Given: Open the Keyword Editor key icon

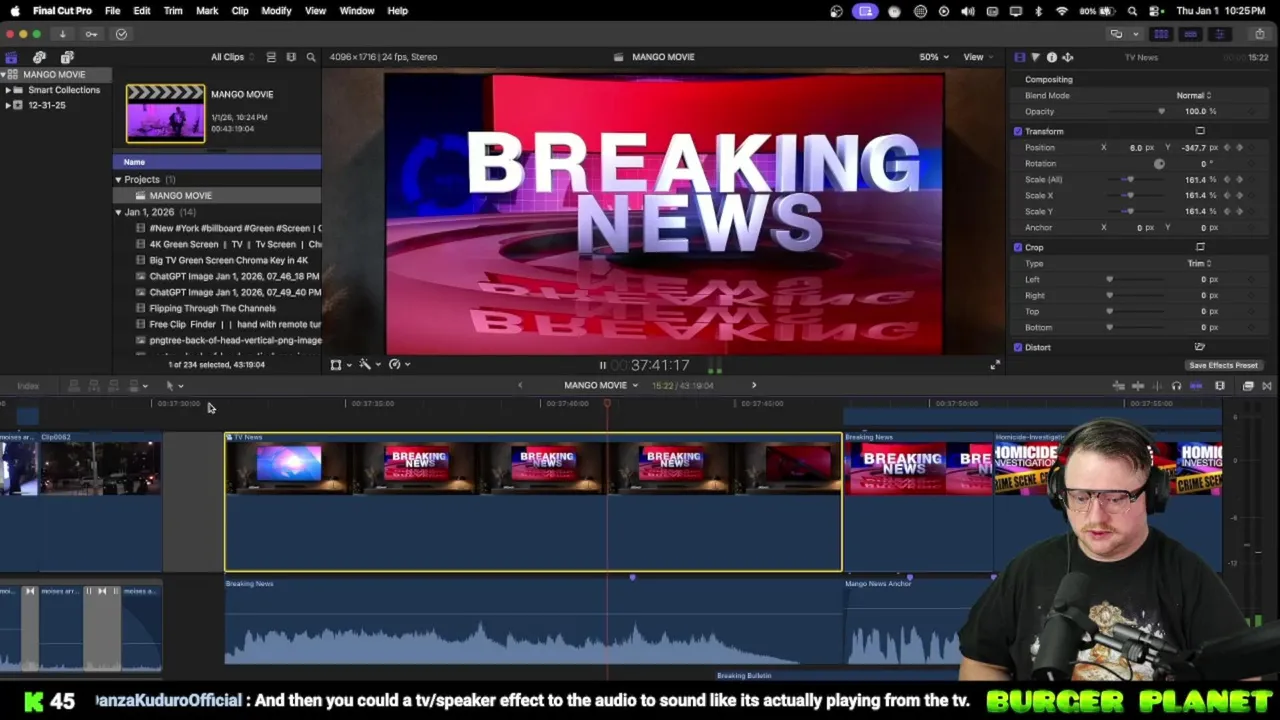Looking at the screenshot, I should click(x=91, y=34).
